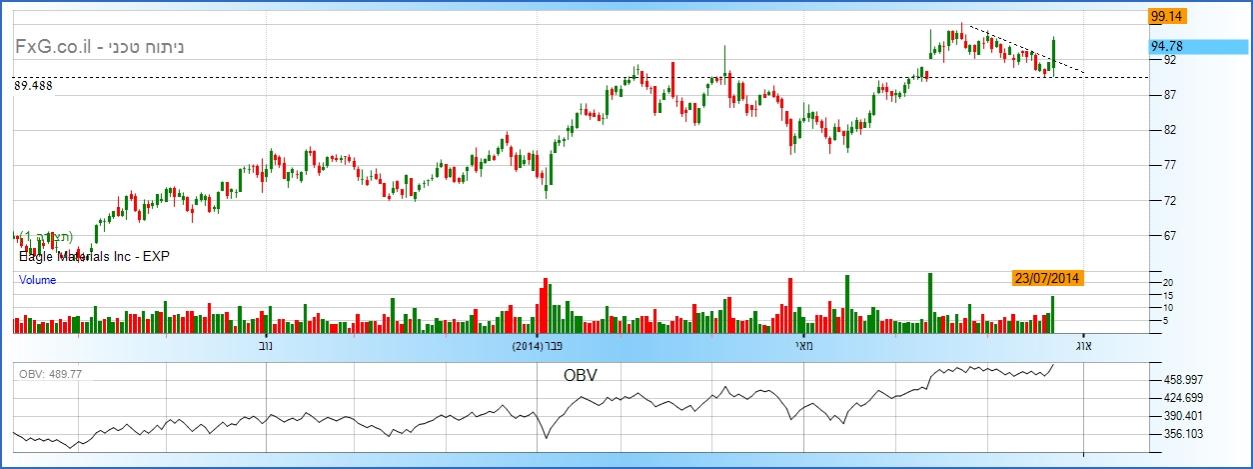This screenshot has height=469, width=1253.
Task: Click the נוב month marker on the time axis
Action: coord(266,346)
